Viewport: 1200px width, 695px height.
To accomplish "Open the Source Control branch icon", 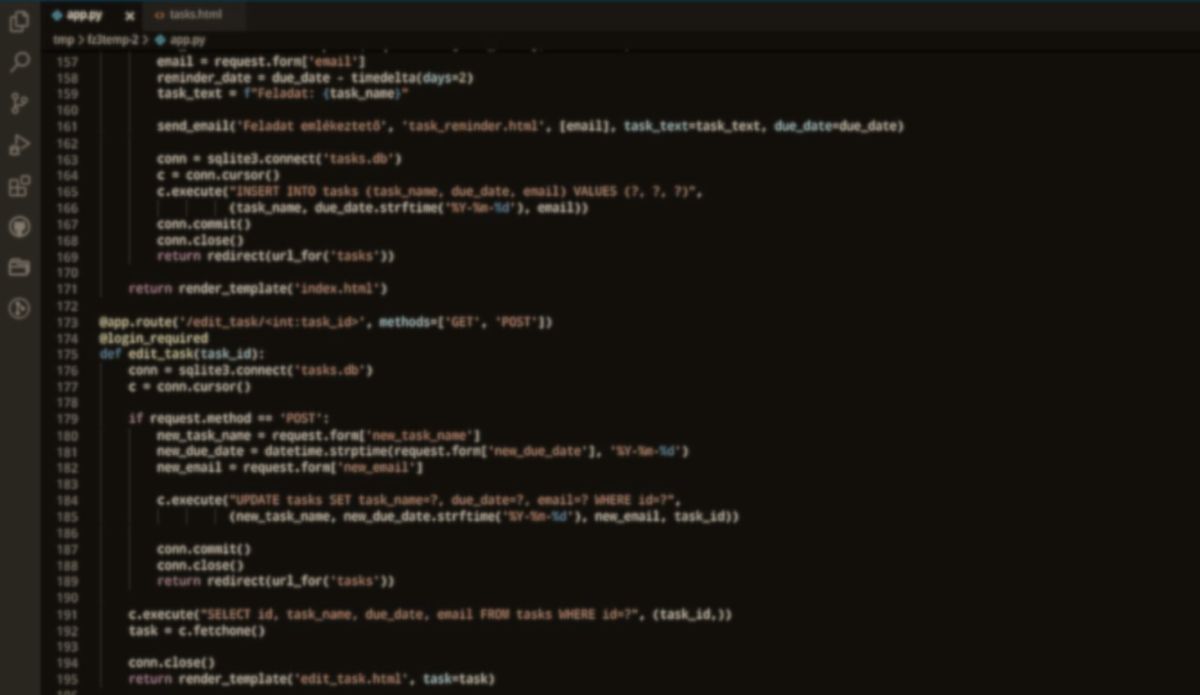I will click(x=19, y=104).
